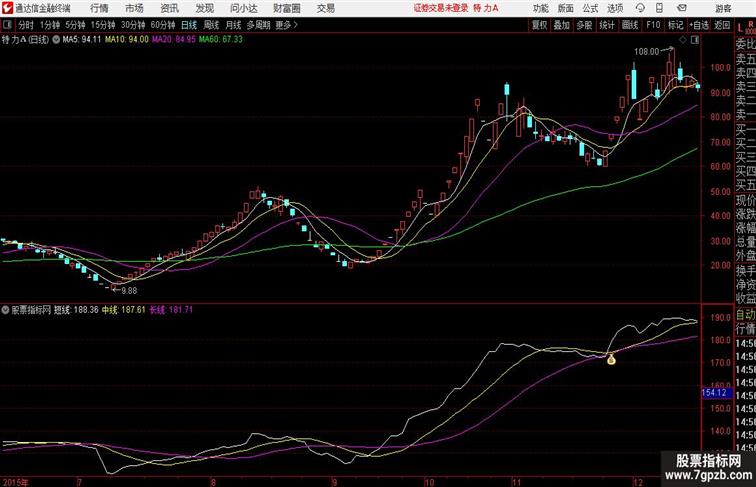Click the 通达信 red logo icon
The width and height of the screenshot is (756, 487).
coord(7,8)
